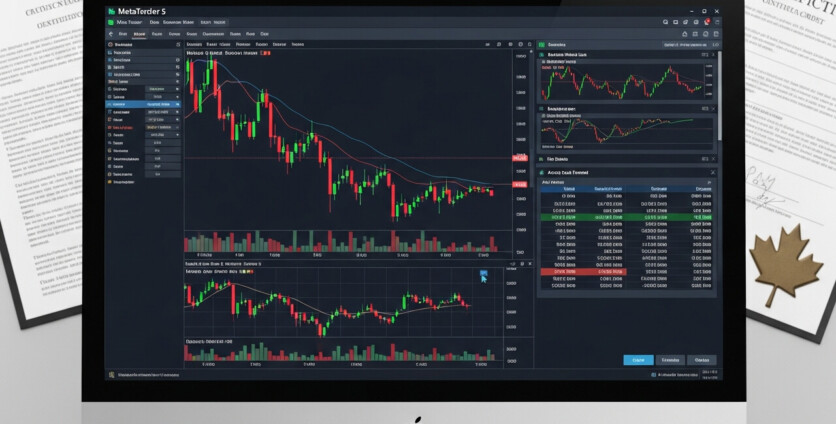The image size is (836, 424).
Task: Click the green icon at the menu bar start
Action: [x=111, y=22]
